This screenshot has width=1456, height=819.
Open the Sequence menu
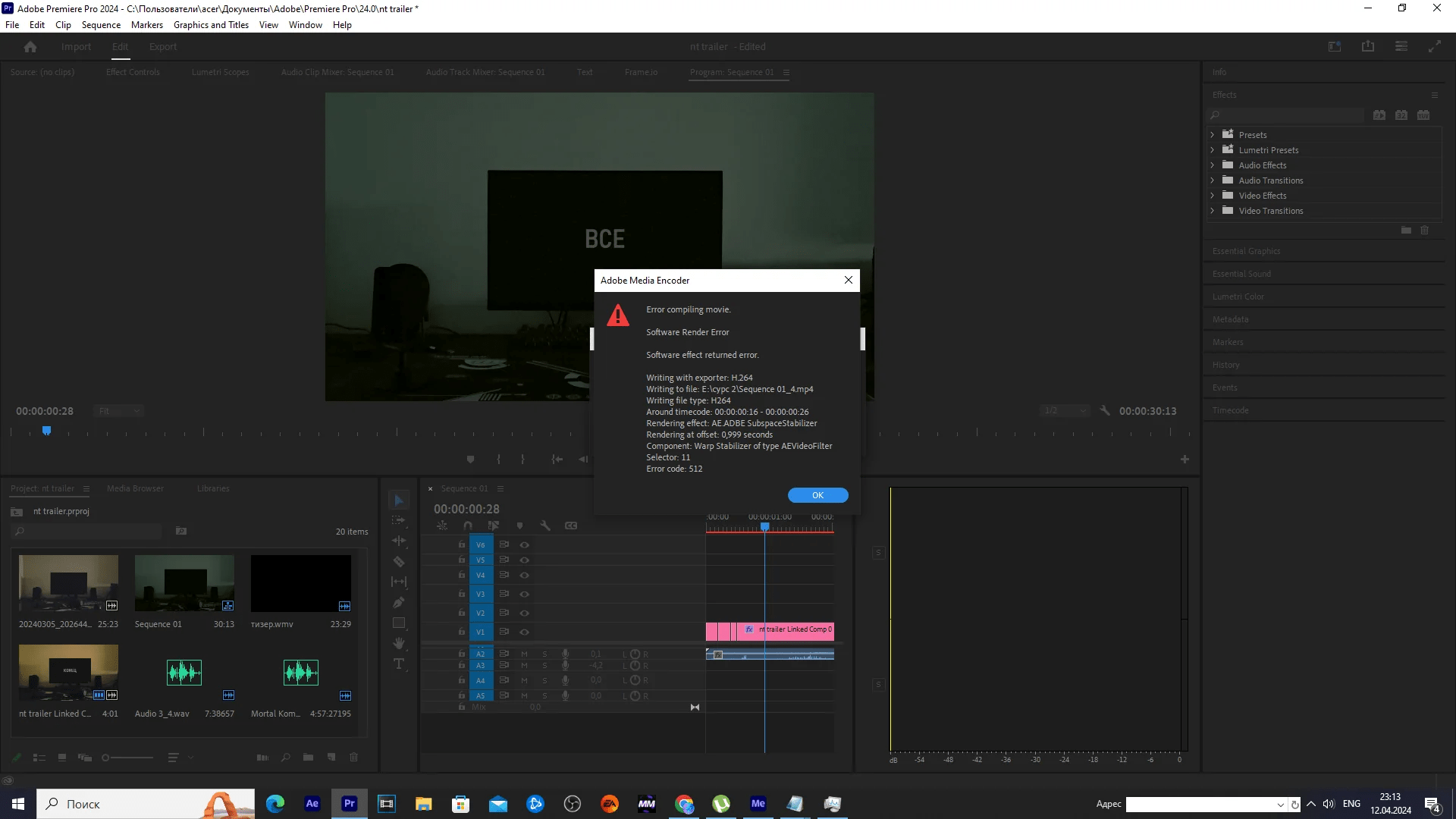100,24
